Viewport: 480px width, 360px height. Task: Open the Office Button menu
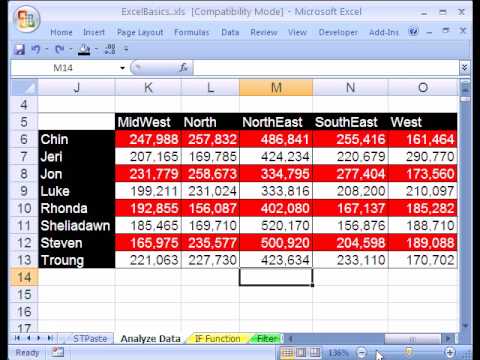tap(27, 19)
